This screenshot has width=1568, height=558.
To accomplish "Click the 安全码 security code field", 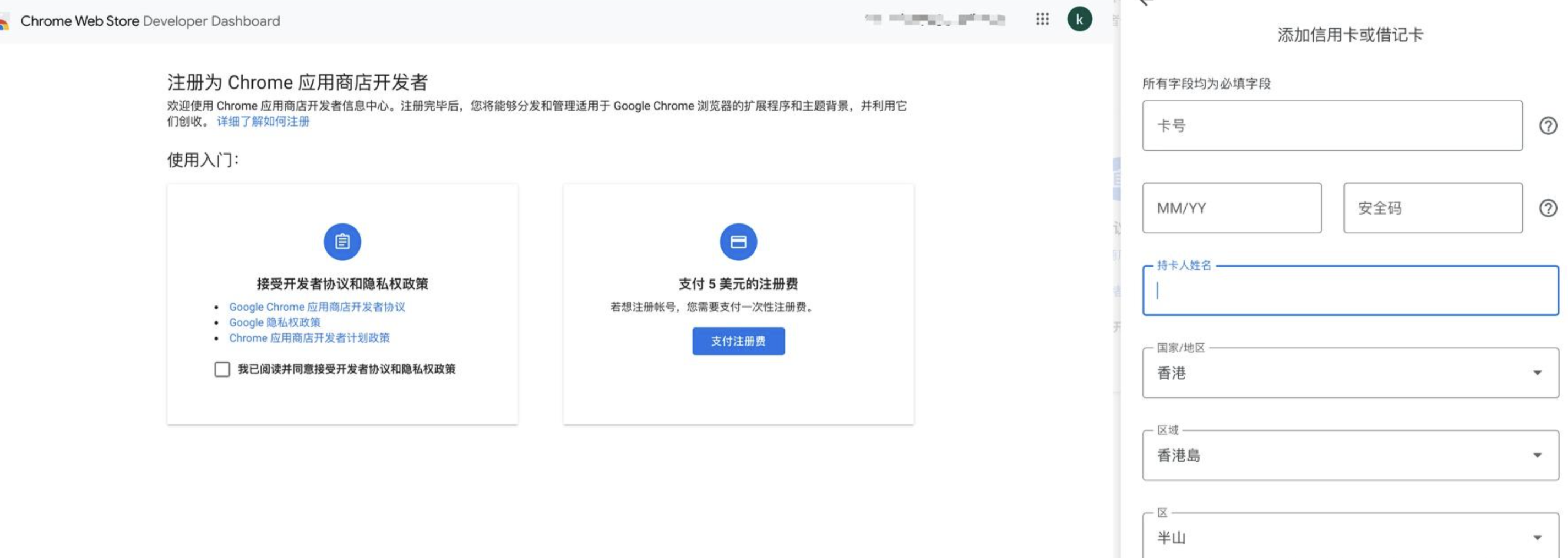I will [1433, 208].
